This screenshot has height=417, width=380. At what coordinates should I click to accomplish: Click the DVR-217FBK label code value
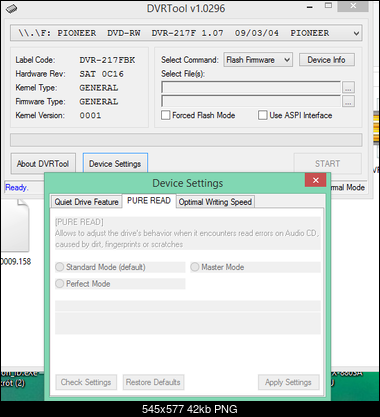(107, 60)
